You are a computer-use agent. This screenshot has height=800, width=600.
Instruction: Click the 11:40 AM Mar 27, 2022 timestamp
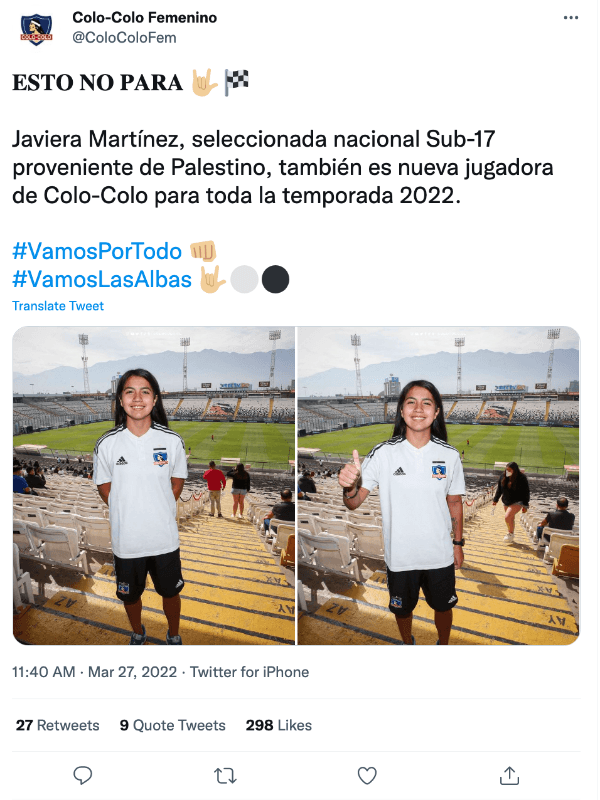pyautogui.click(x=94, y=672)
